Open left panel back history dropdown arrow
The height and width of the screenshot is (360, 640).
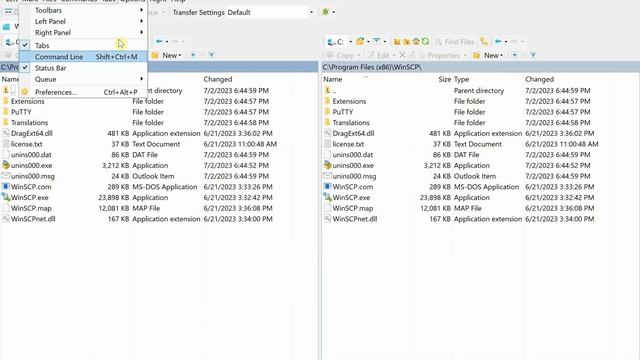point(167,41)
